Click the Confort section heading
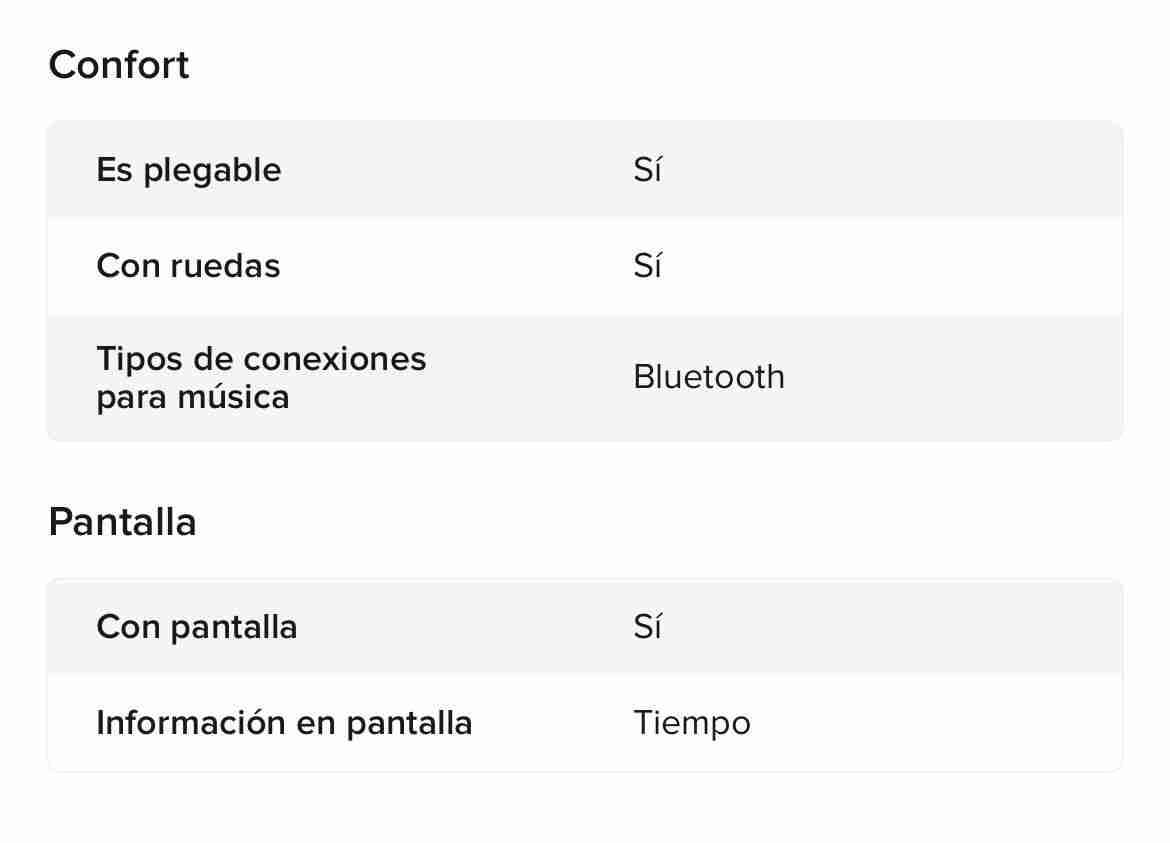 (118, 66)
